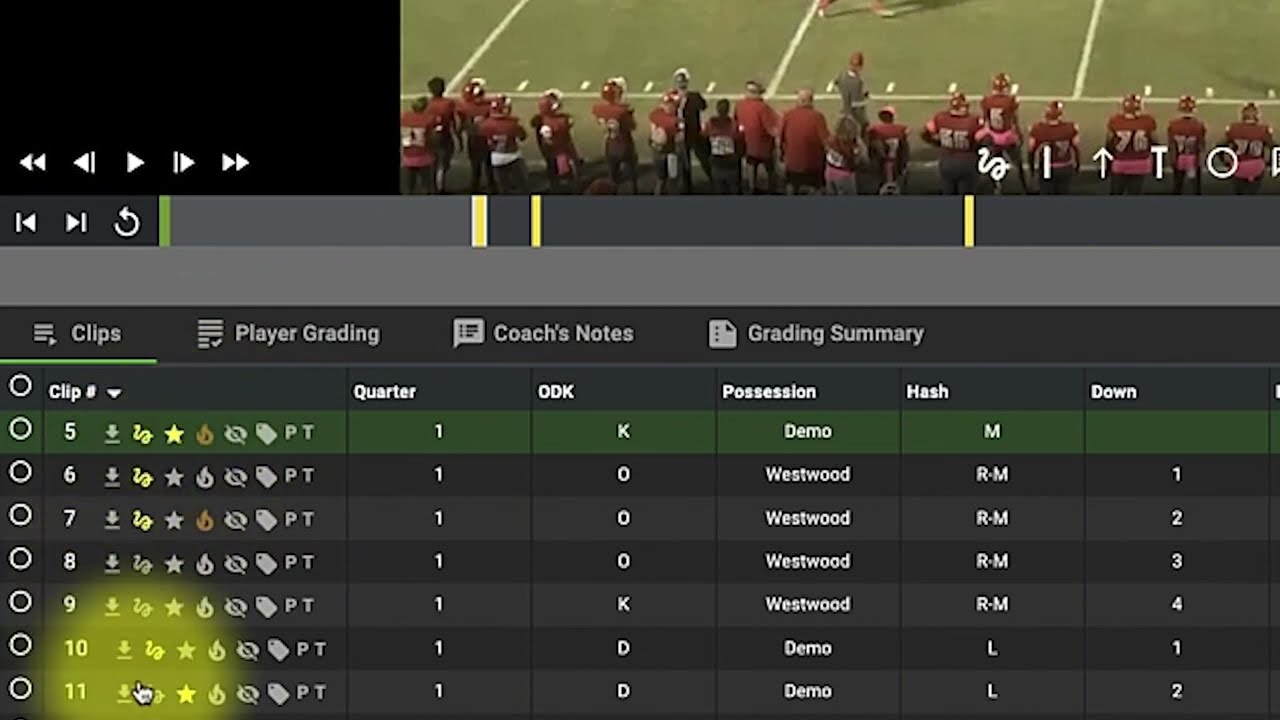Click the Hash value "L" for clip 10
Image resolution: width=1280 pixels, height=720 pixels.
(x=992, y=648)
